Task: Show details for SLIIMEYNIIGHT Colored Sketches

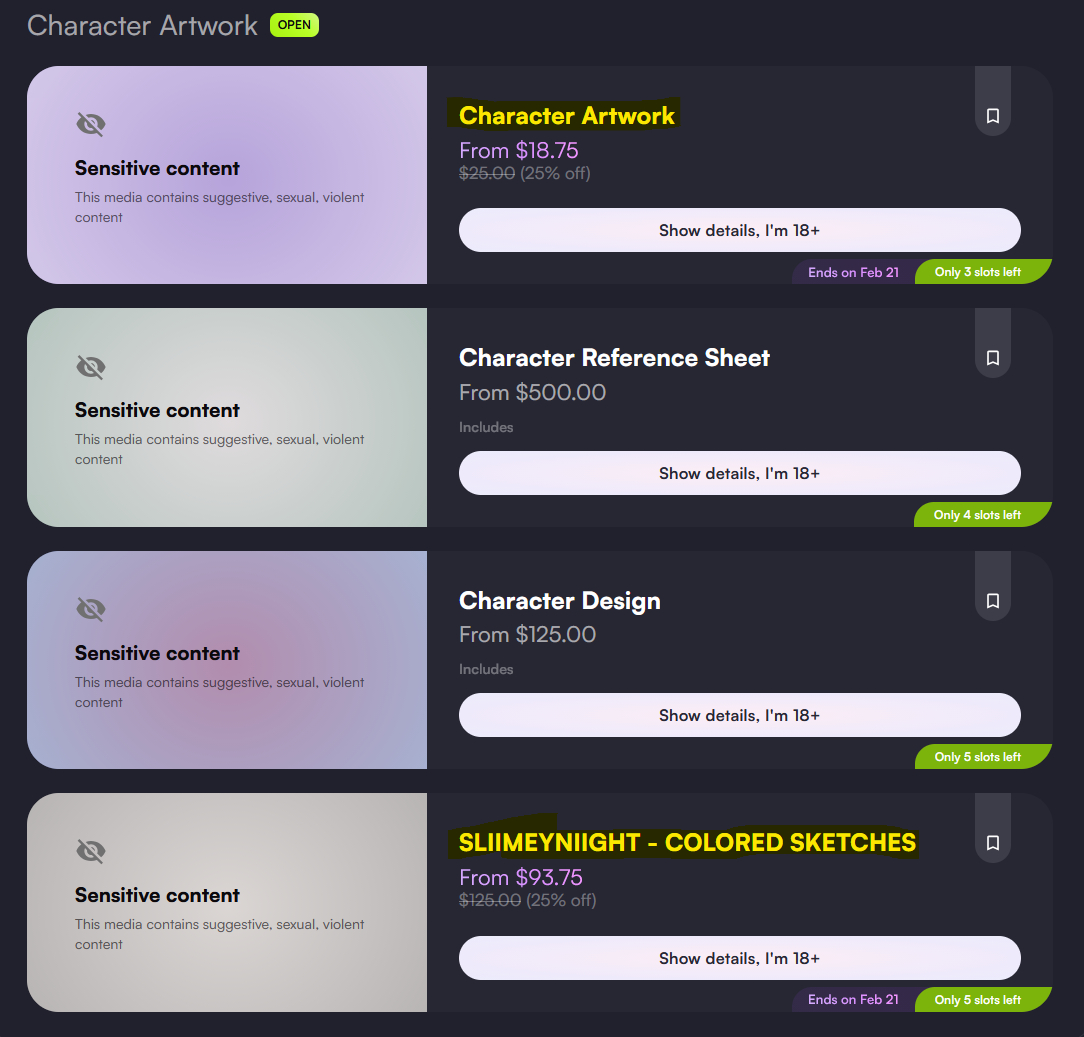Action: point(739,958)
